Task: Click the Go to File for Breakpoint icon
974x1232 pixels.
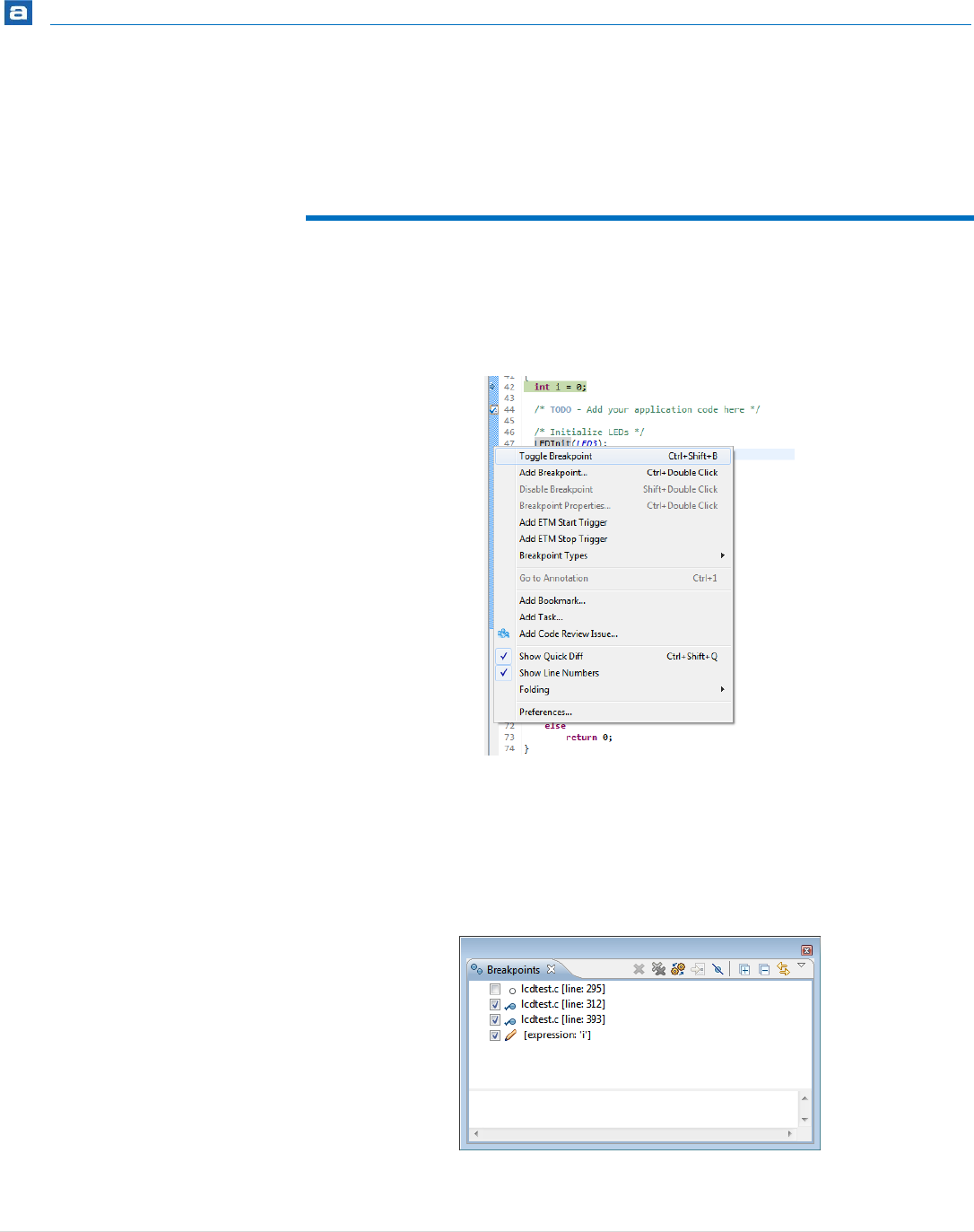Action: [698, 969]
